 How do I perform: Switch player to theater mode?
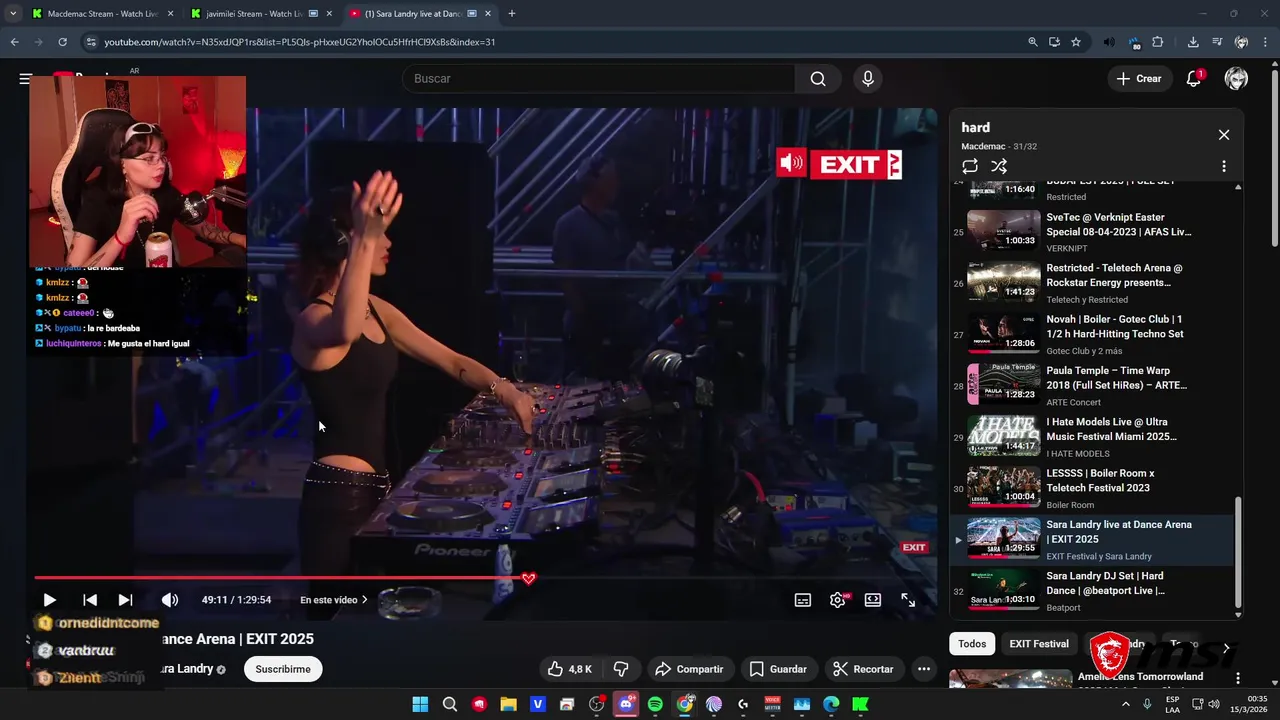pos(873,600)
